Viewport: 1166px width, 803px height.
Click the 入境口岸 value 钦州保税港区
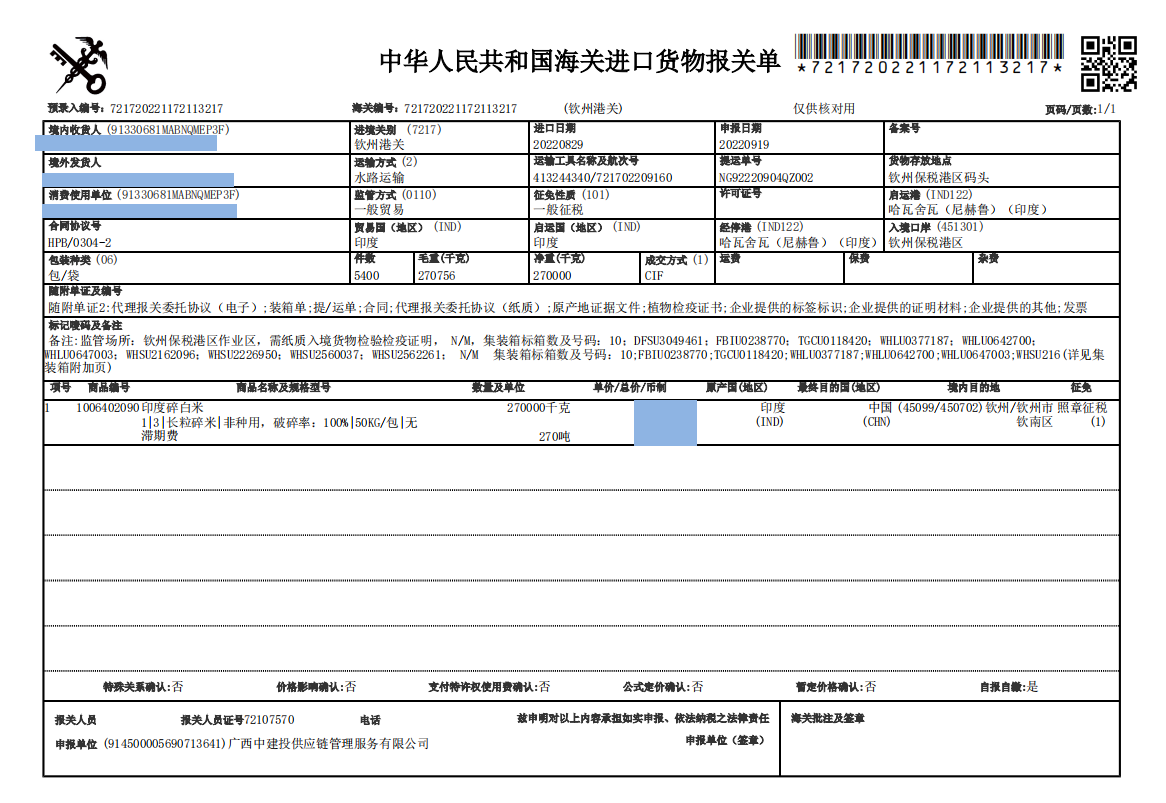click(925, 242)
